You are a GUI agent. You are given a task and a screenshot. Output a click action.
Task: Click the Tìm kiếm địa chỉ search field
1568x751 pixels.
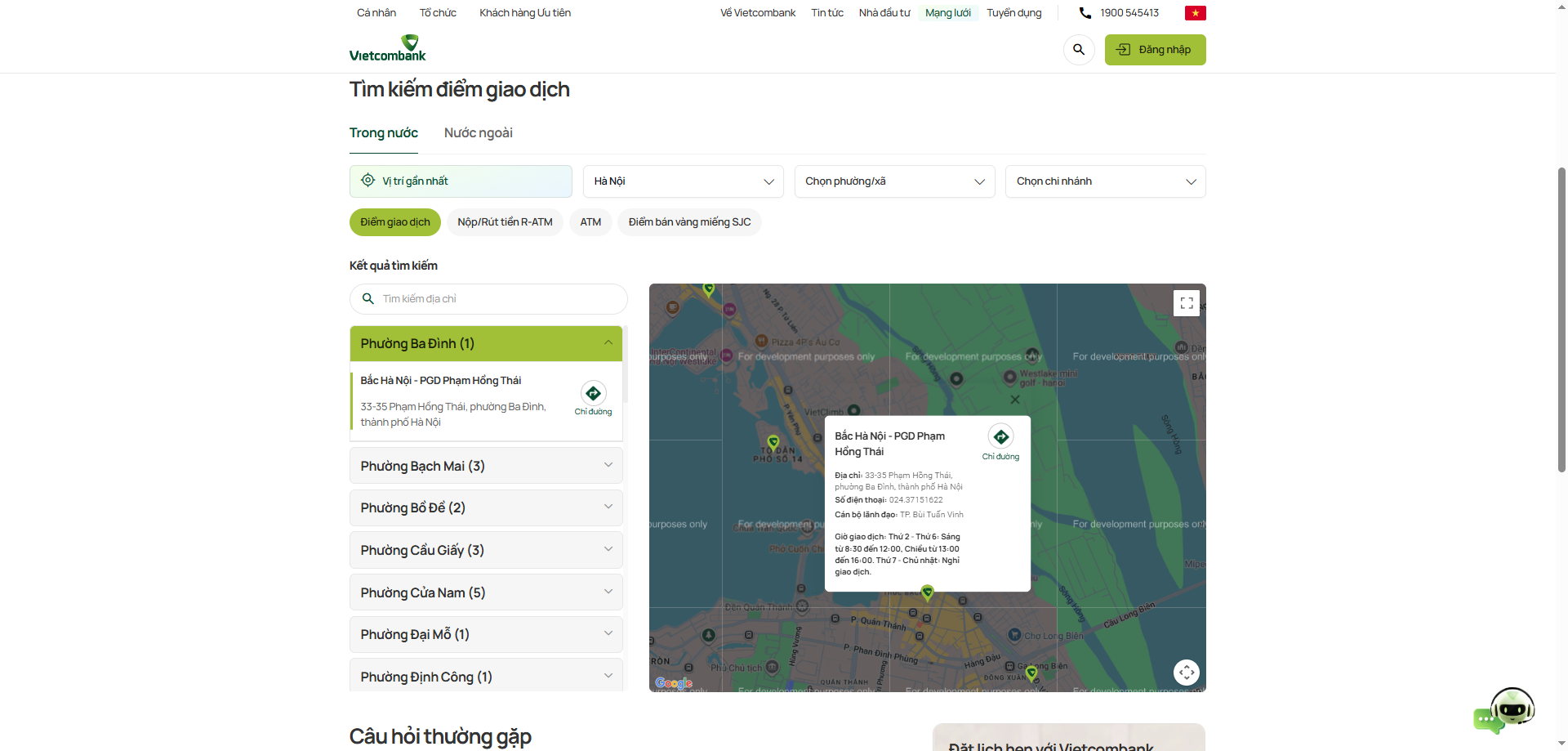498,299
